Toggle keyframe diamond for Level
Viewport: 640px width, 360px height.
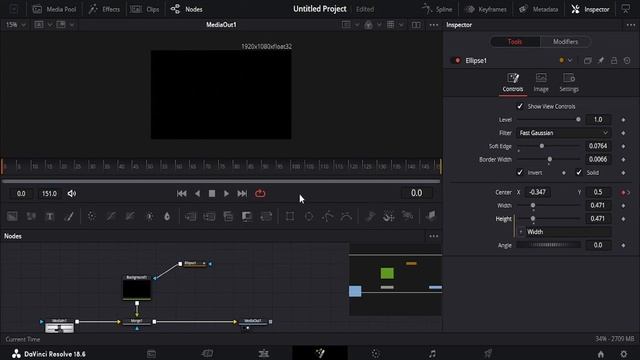tap(623, 120)
